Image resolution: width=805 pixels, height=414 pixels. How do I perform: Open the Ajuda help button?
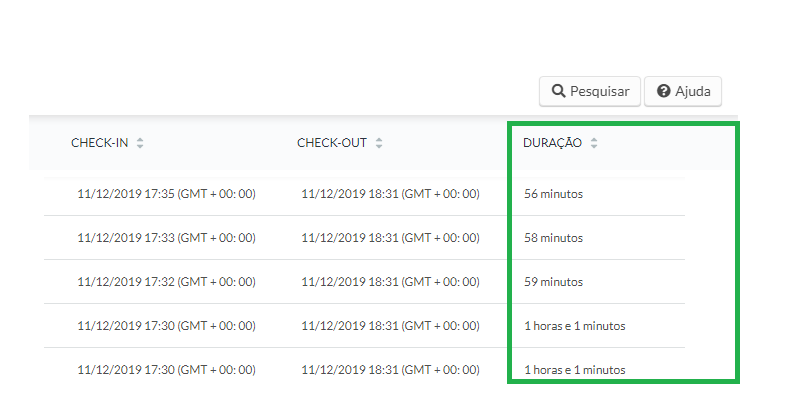point(683,91)
